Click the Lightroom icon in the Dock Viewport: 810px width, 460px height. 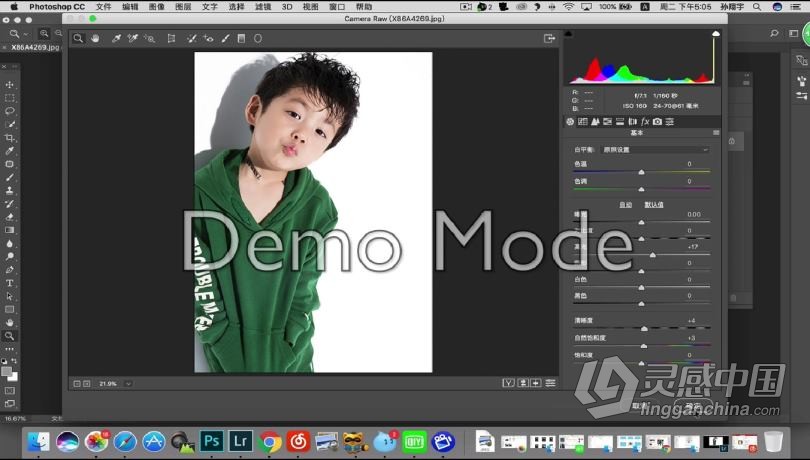[240, 441]
